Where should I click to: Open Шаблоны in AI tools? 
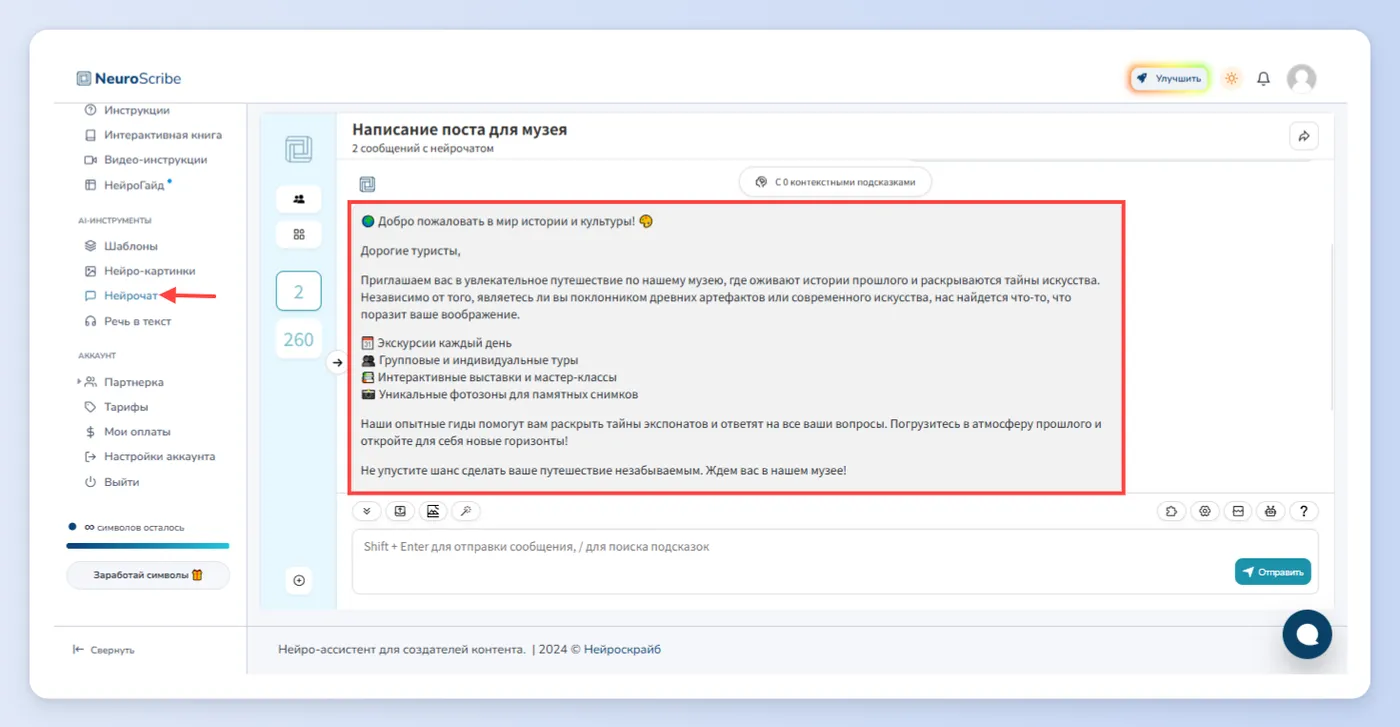pyautogui.click(x=121, y=246)
